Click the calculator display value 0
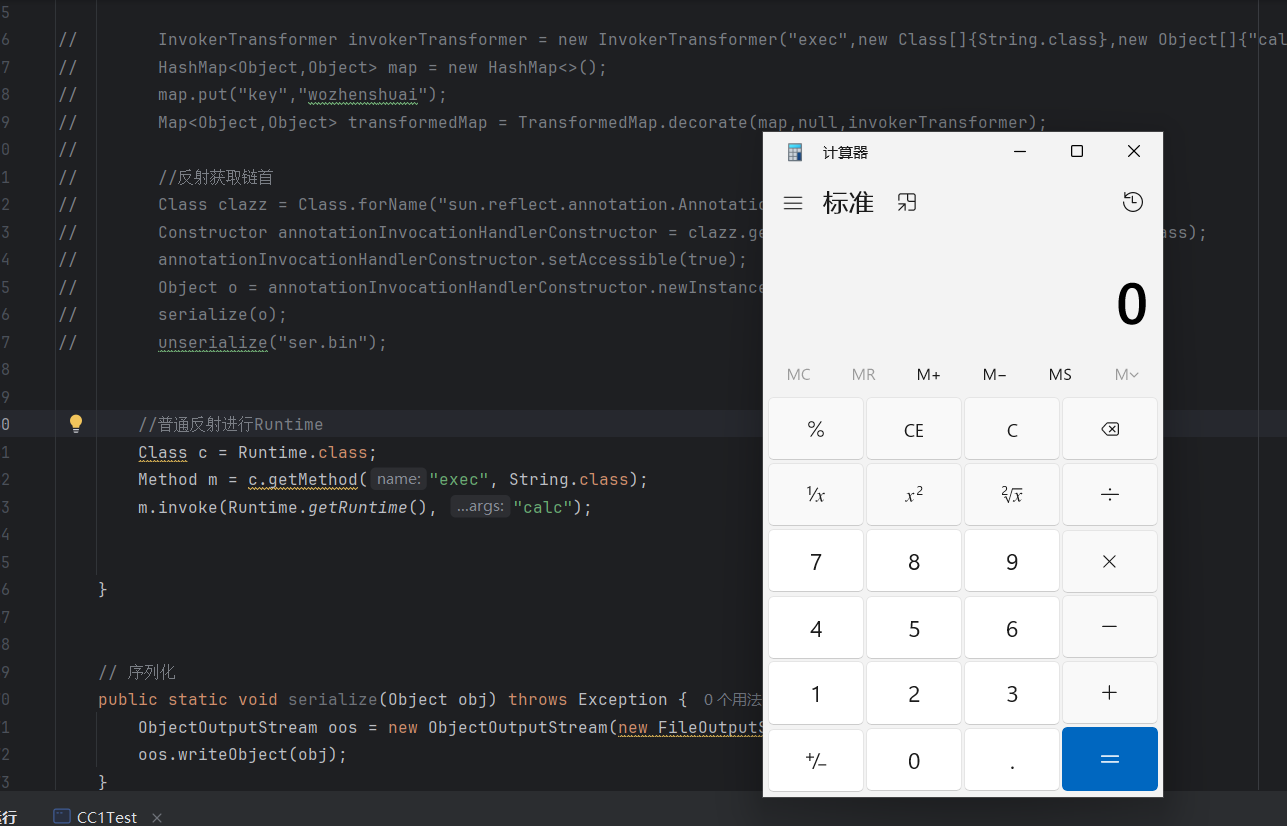 (x=1131, y=305)
